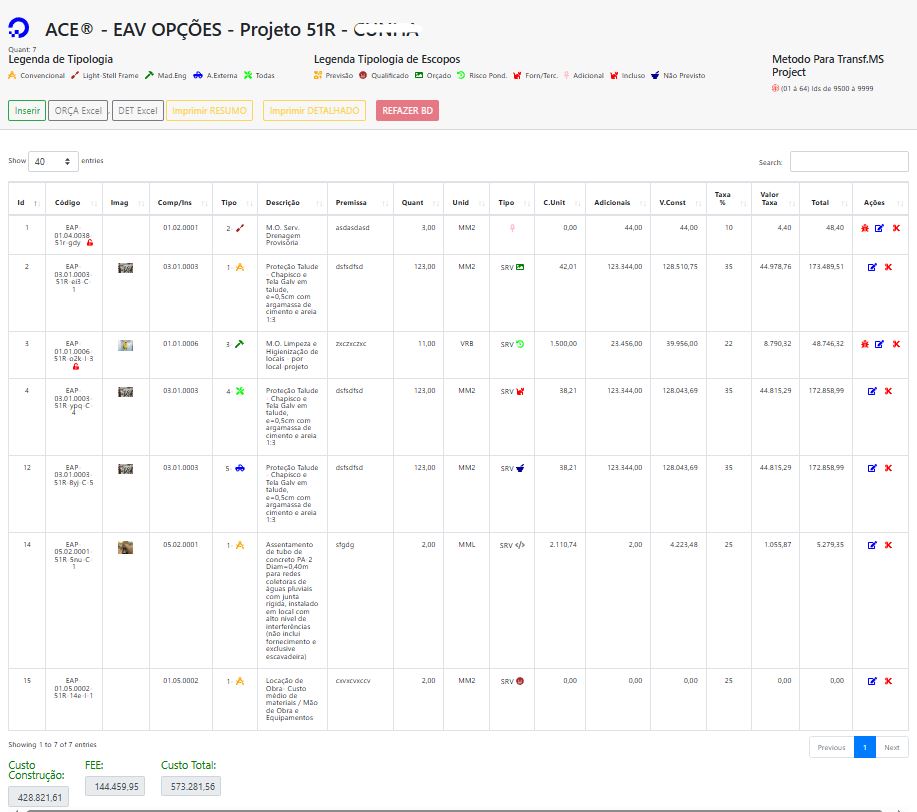Click the REFAZER BD button
Screen dimensions: 917x812
pyautogui.click(x=407, y=111)
